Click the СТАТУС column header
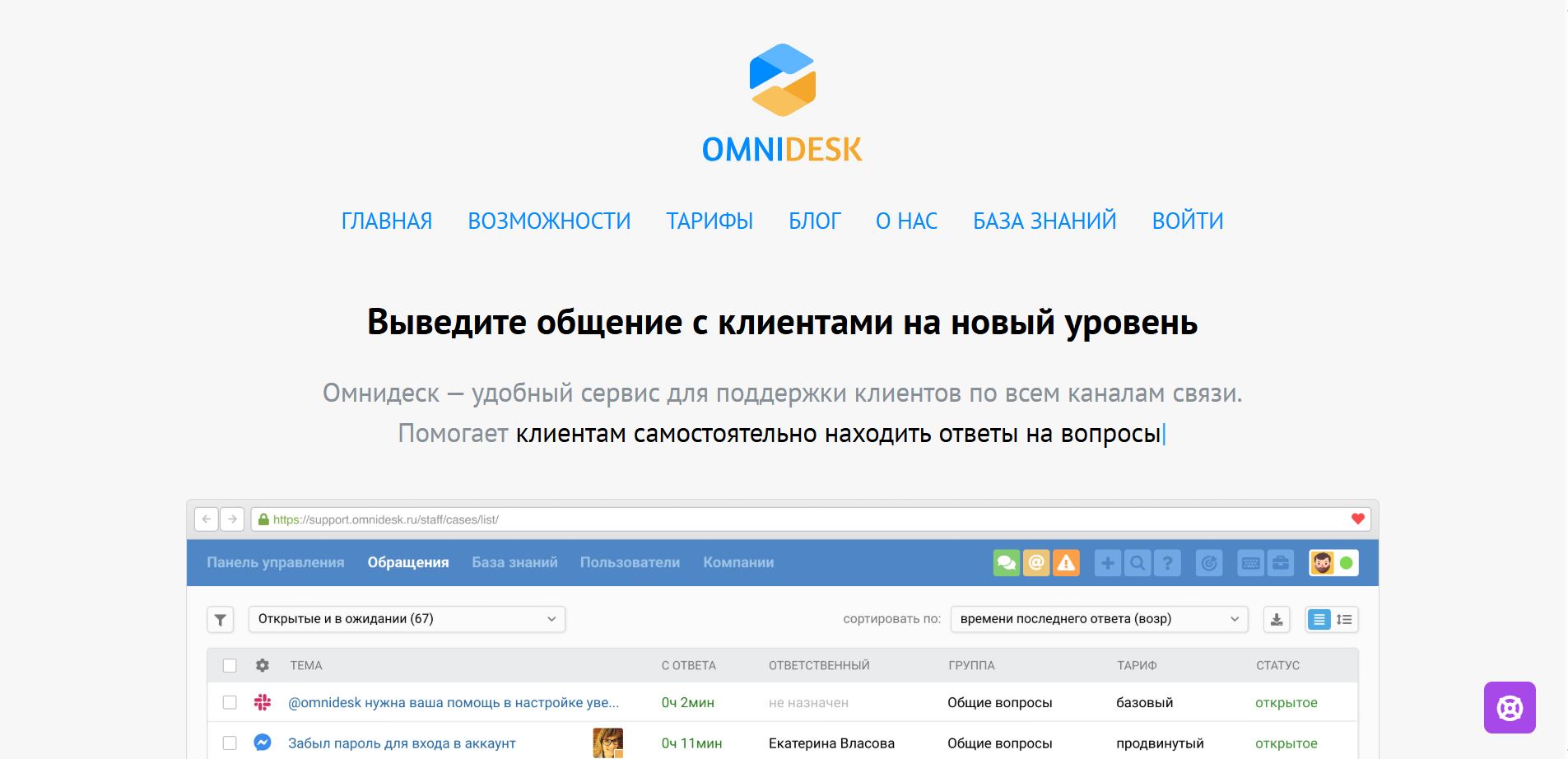Screen dimensions: 1568x759 tap(1277, 665)
